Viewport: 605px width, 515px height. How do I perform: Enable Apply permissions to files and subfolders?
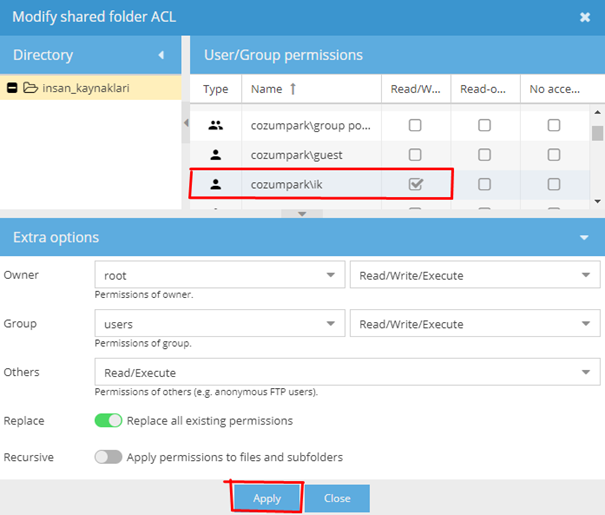pyautogui.click(x=108, y=457)
